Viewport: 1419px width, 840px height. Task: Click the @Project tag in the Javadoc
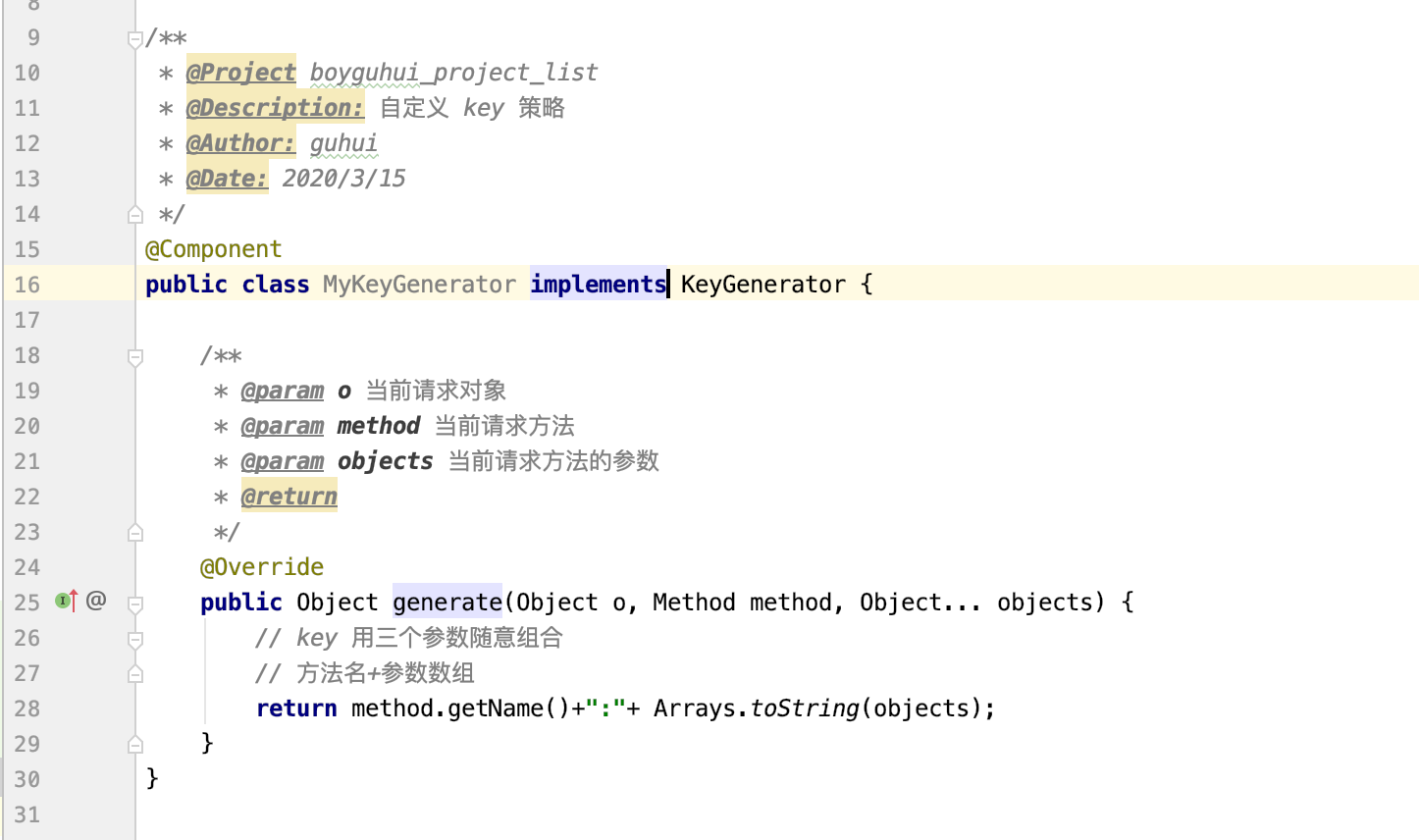click(241, 73)
